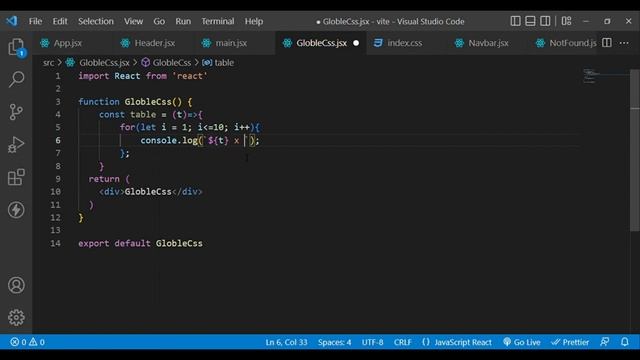Image resolution: width=640 pixels, height=360 pixels.
Task: Open the Thunder Client lightning icon
Action: [16, 210]
